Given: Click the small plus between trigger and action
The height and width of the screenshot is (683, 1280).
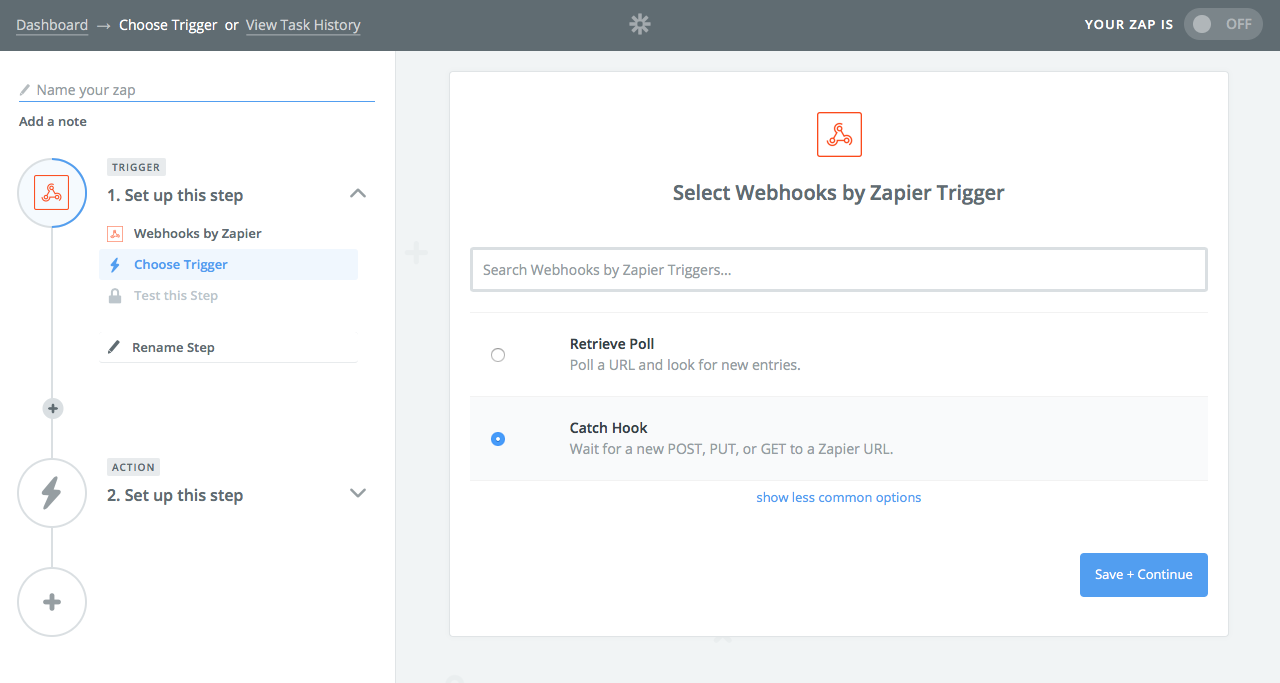Looking at the screenshot, I should (53, 408).
